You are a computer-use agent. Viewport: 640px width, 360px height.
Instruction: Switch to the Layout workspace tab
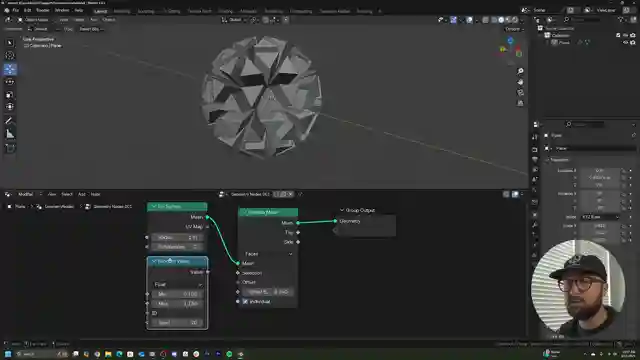(x=100, y=11)
